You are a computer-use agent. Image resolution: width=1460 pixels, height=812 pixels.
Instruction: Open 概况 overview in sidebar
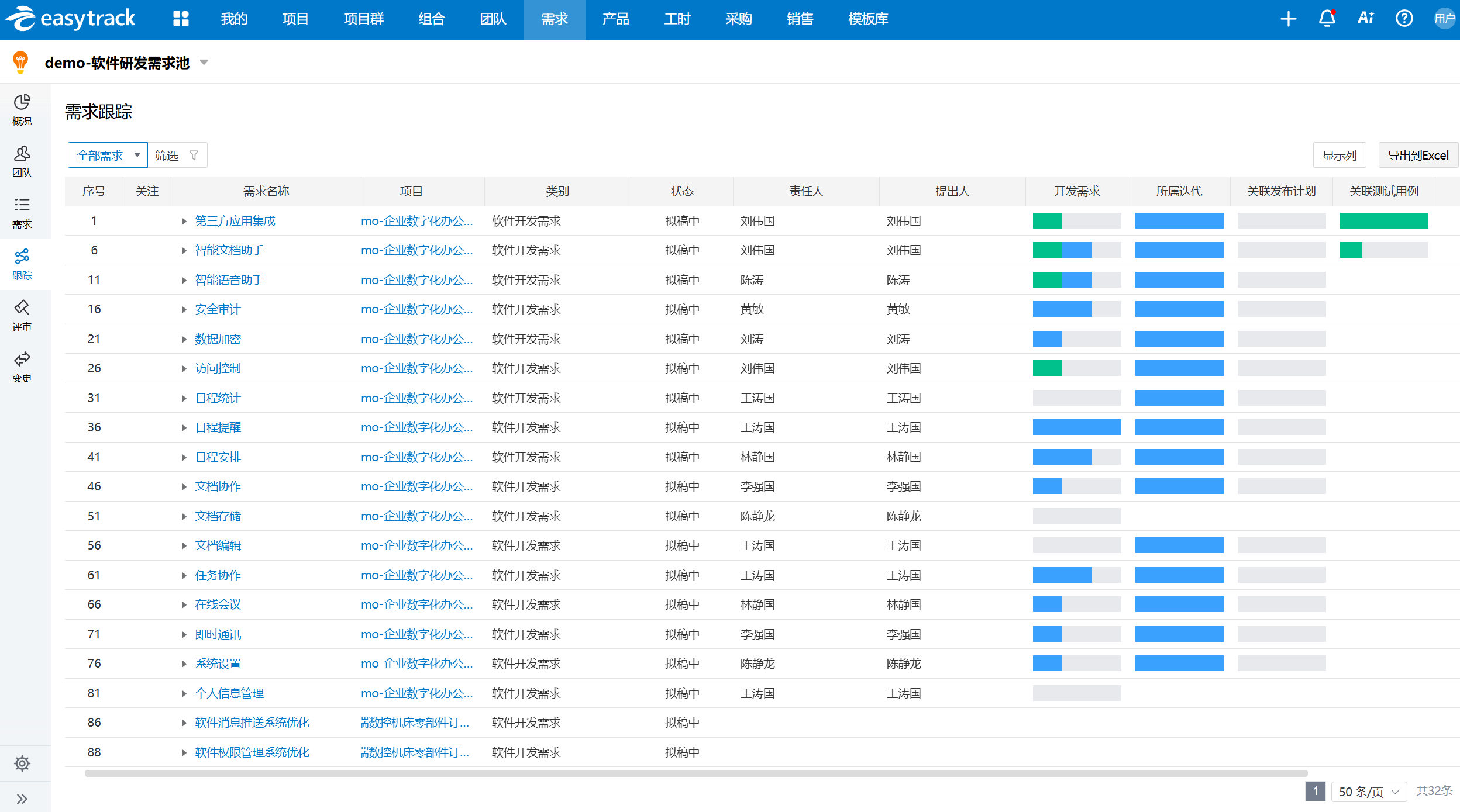coord(22,110)
